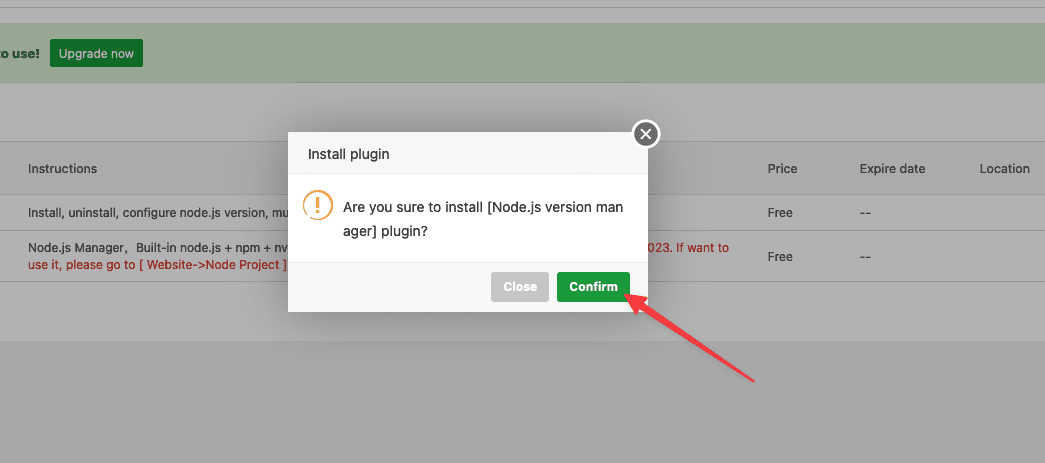Click the Price column header

(782, 169)
